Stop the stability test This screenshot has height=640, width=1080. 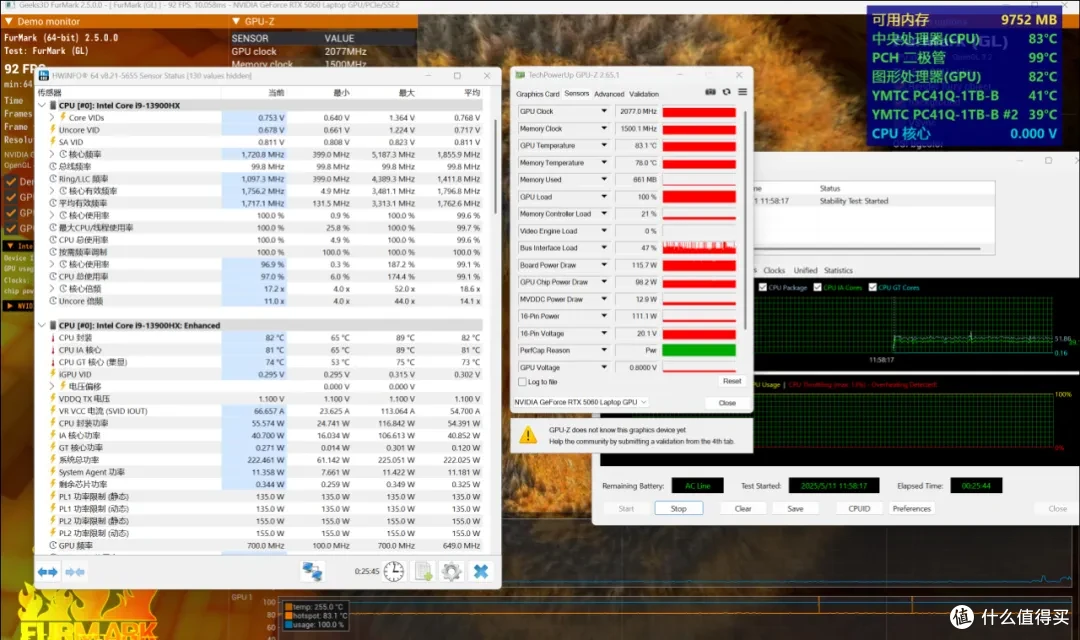pyautogui.click(x=678, y=508)
